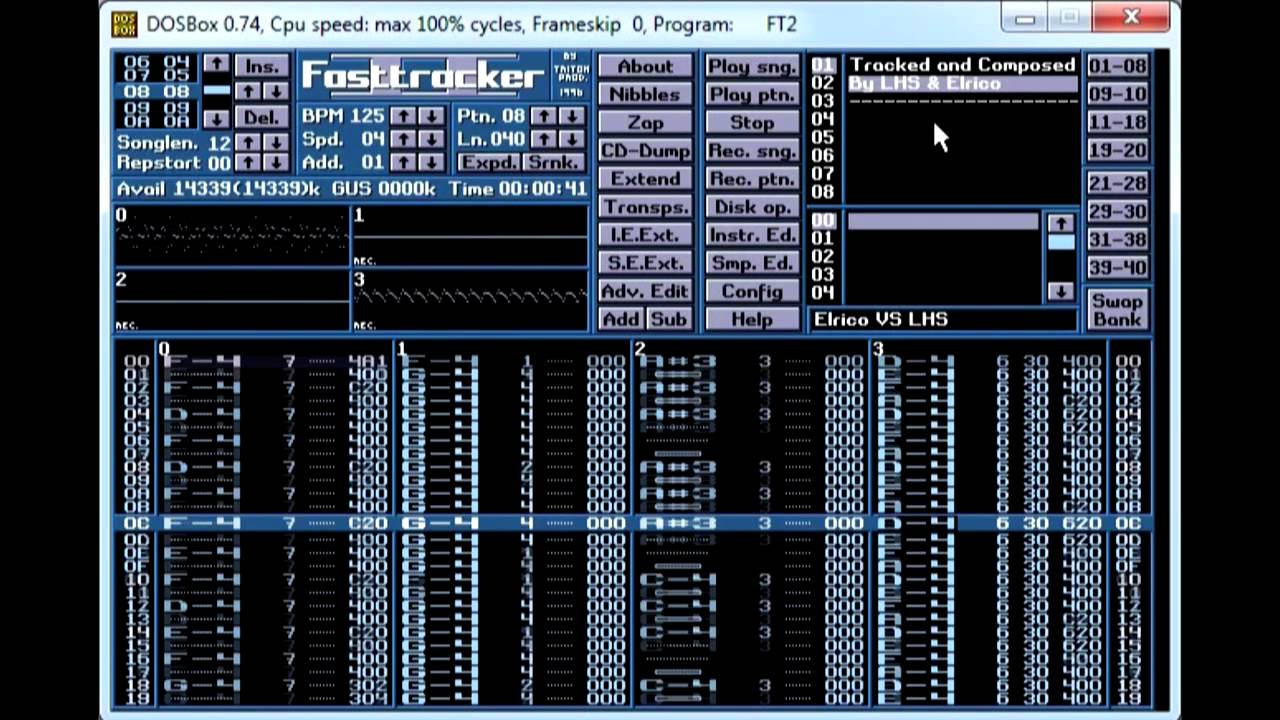Click the DOSBox icon in title bar
Viewport: 1280px width, 720px height.
tap(124, 23)
